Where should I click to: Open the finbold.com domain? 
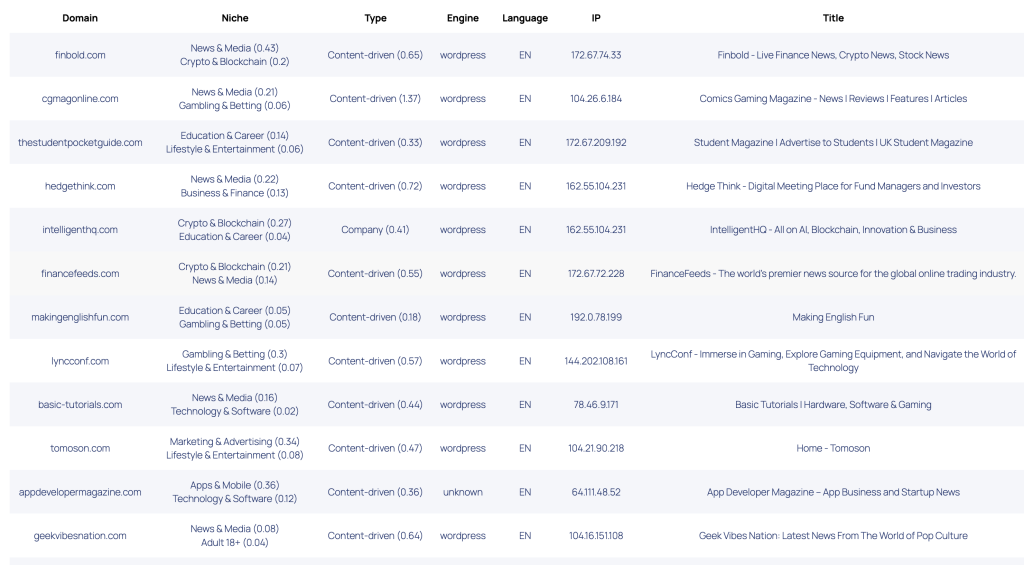80,55
